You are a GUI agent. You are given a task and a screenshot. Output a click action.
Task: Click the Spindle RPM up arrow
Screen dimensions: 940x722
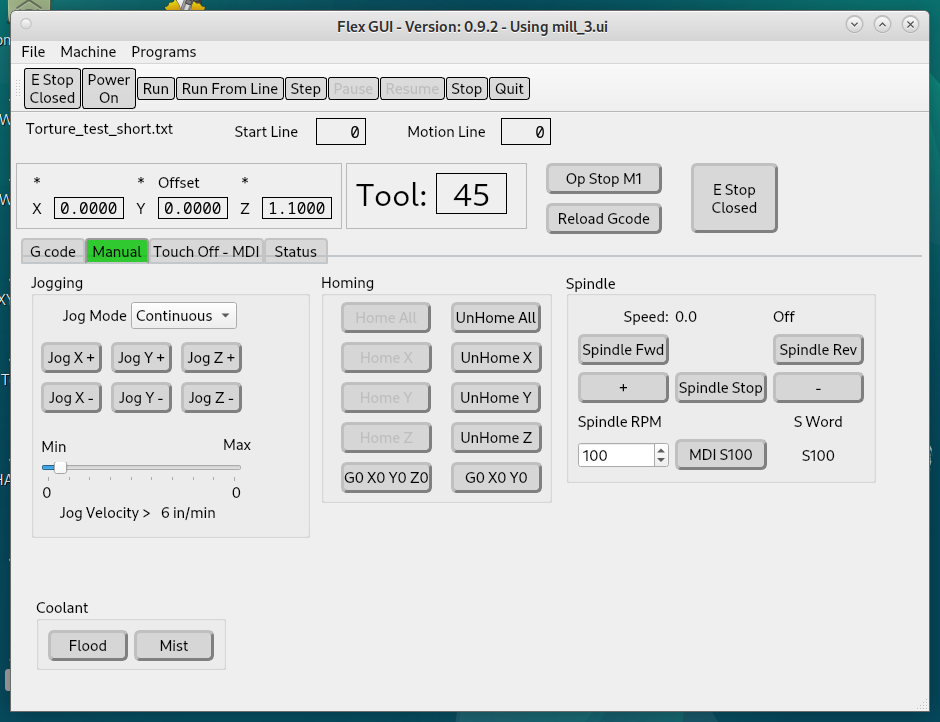click(661, 450)
